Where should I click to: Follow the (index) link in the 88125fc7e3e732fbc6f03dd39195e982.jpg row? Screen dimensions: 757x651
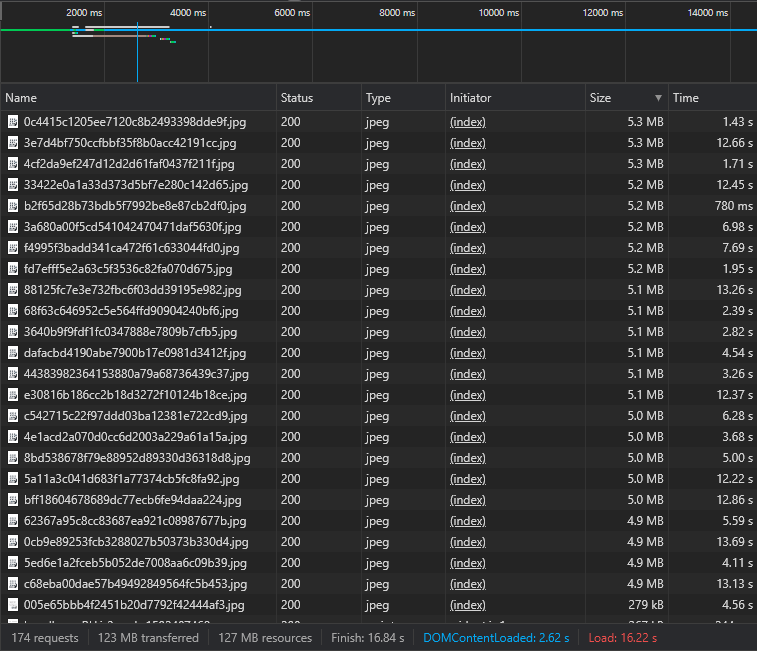click(467, 290)
